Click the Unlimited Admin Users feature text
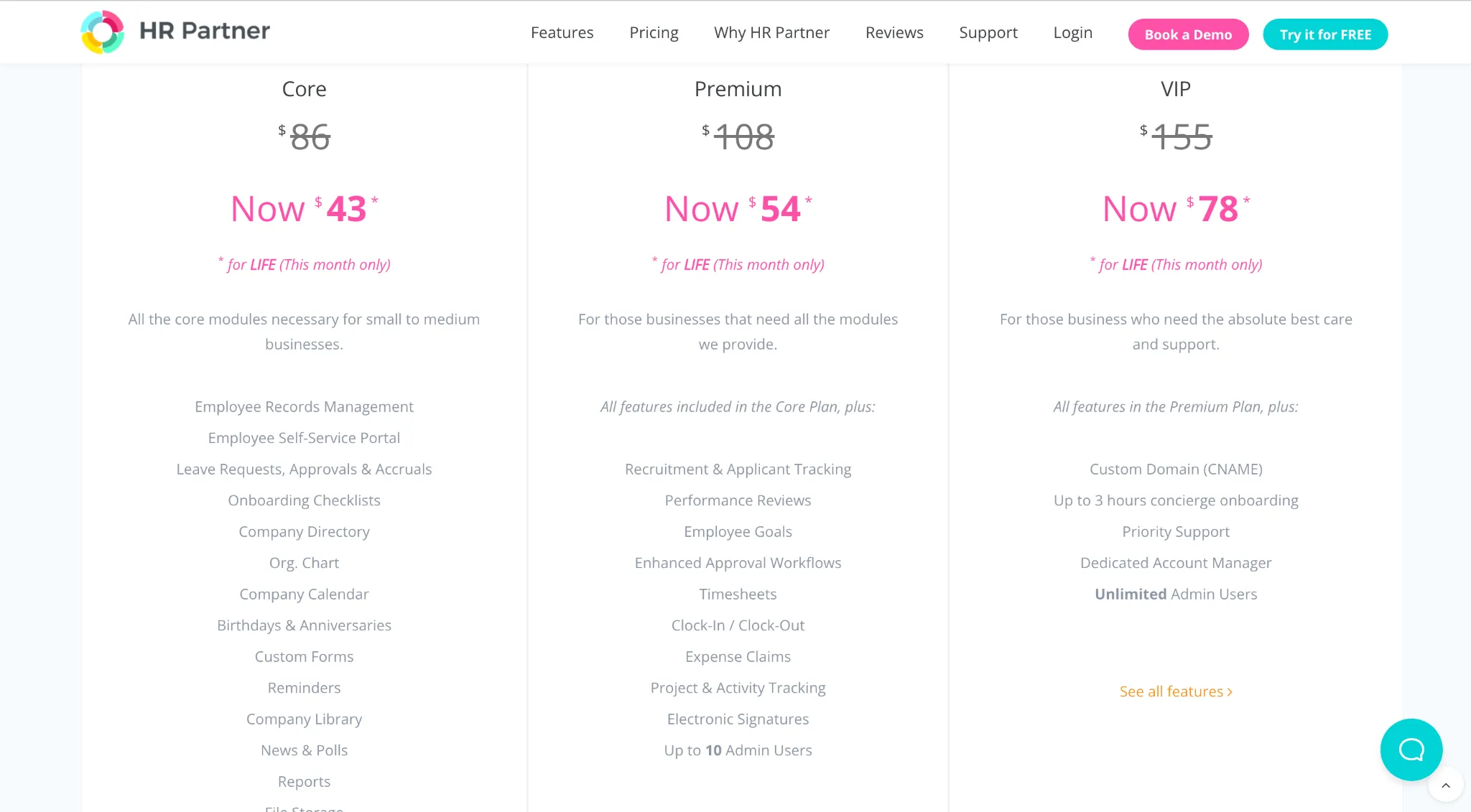The image size is (1471, 812). click(x=1175, y=594)
